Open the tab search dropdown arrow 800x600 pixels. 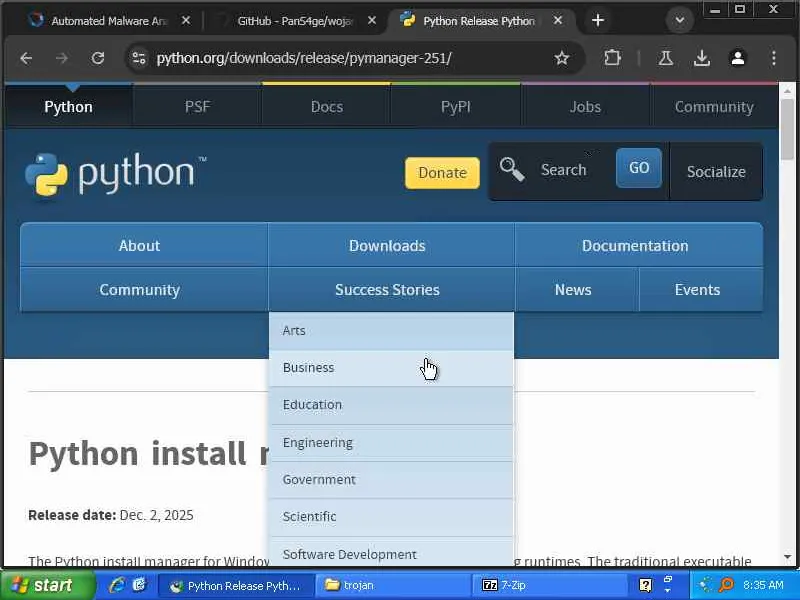[x=680, y=20]
